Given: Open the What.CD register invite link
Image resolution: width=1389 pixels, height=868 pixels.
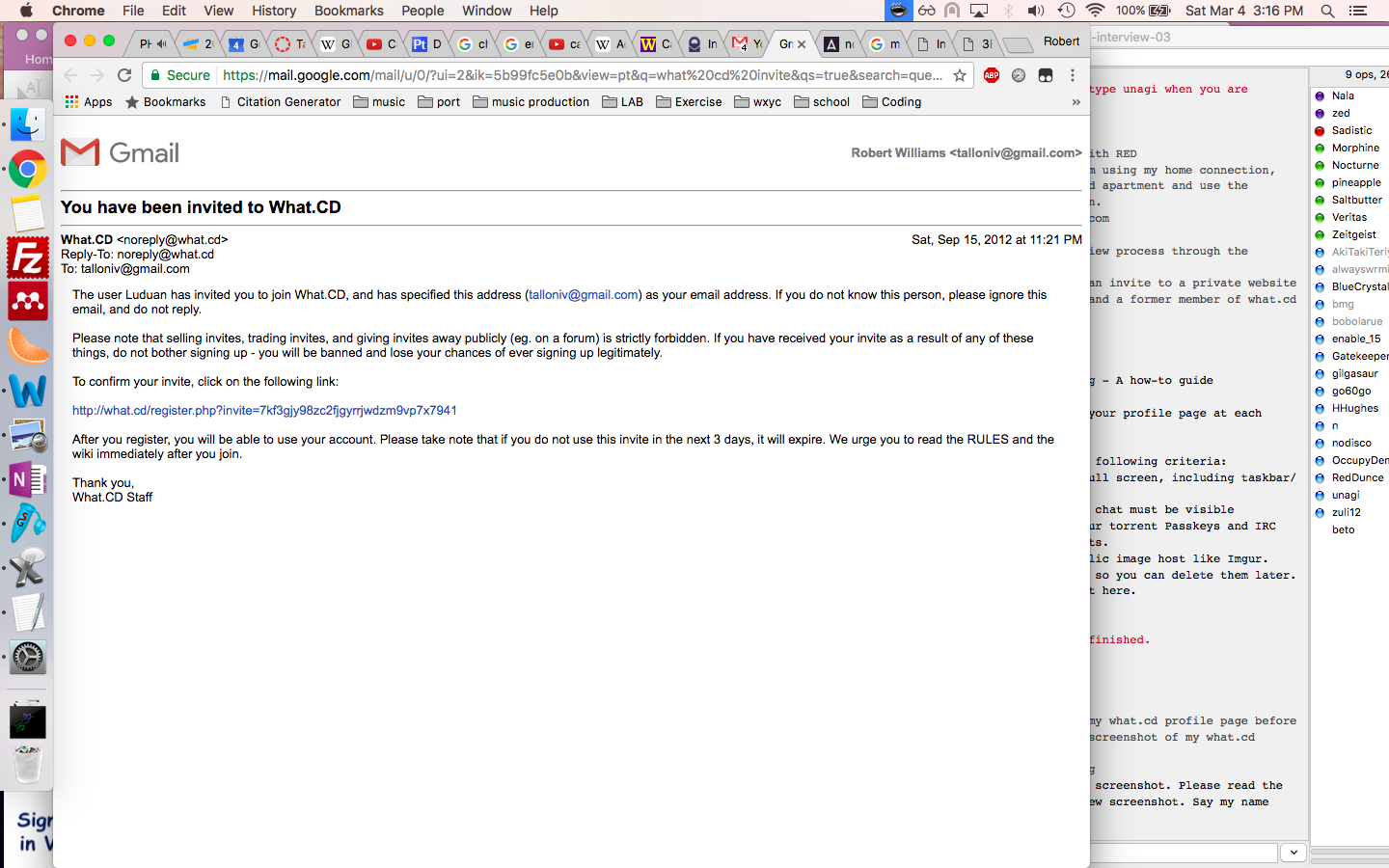Looking at the screenshot, I should click(x=264, y=411).
